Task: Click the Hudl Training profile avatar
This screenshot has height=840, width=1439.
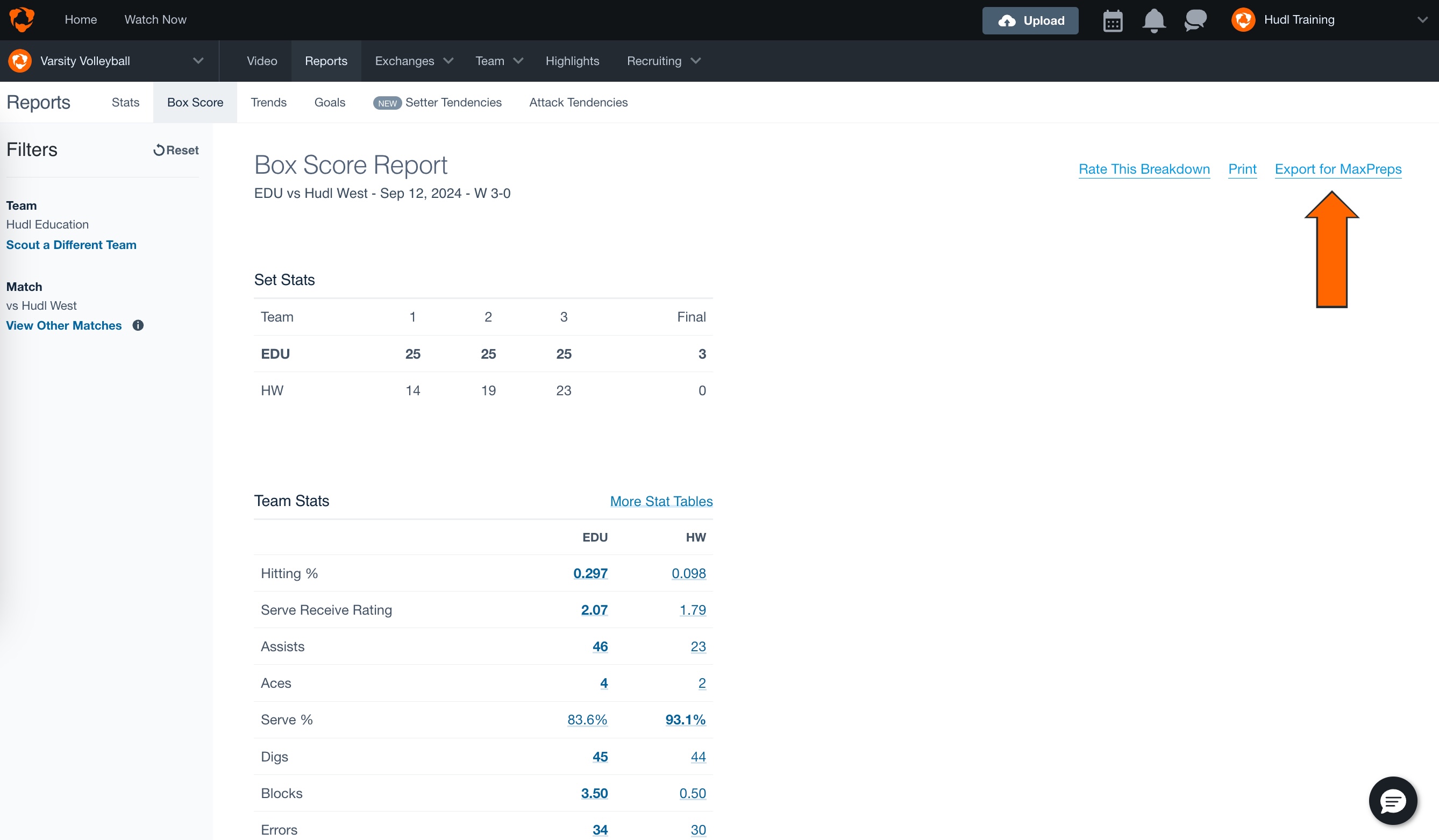Action: coord(1243,19)
